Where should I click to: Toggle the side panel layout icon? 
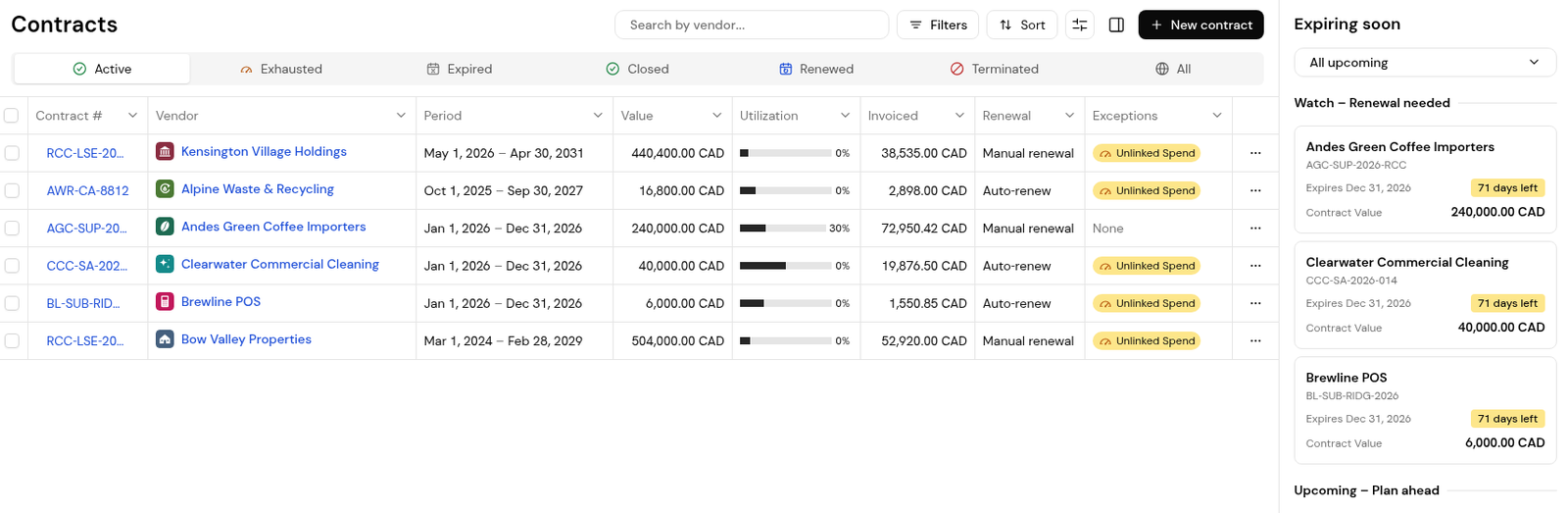point(1116,25)
